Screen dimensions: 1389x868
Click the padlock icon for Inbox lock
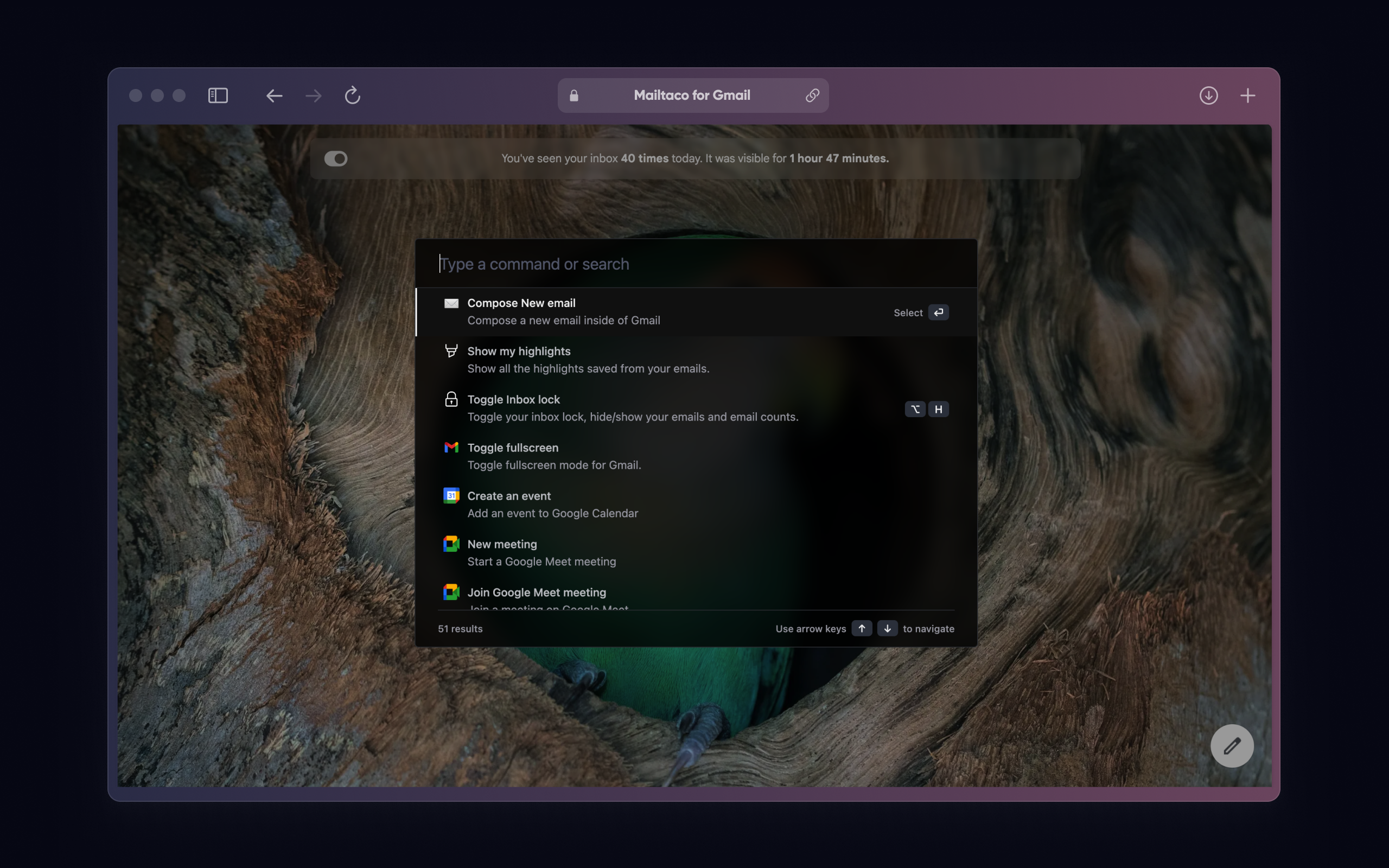[x=451, y=399]
